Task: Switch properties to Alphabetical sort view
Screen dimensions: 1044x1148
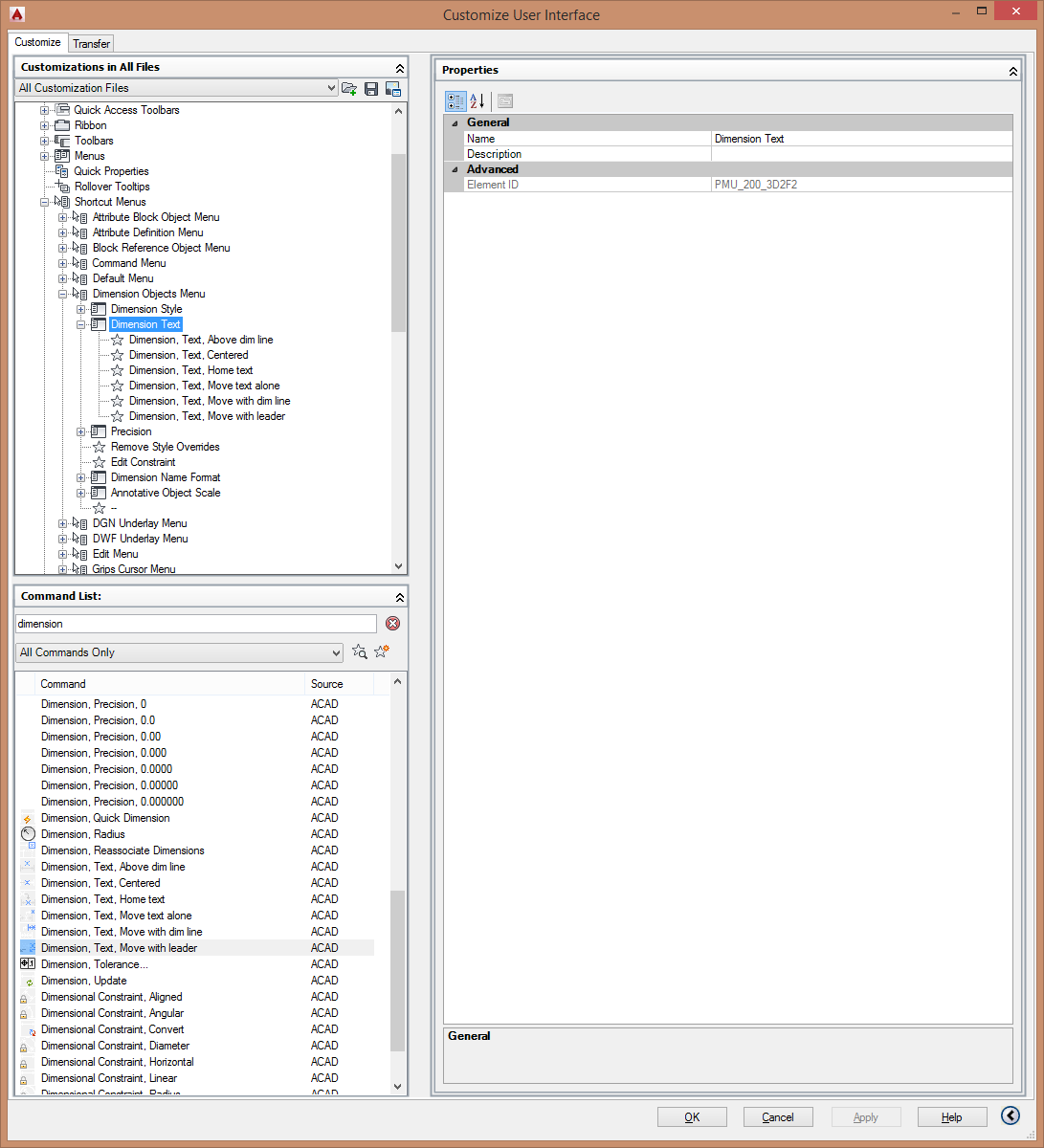Action: coord(477,100)
